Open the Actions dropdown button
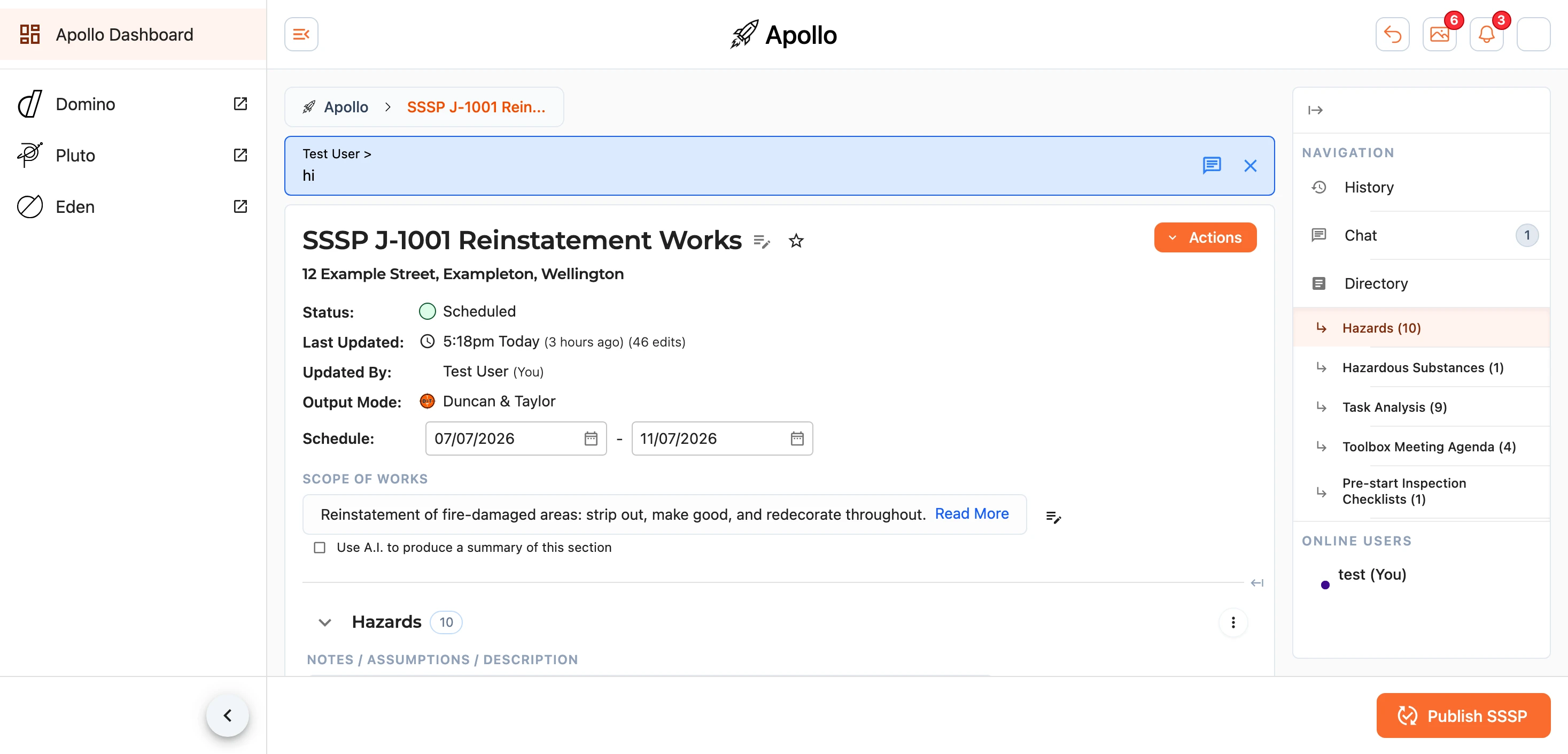Viewport: 1568px width, 754px height. (1205, 237)
